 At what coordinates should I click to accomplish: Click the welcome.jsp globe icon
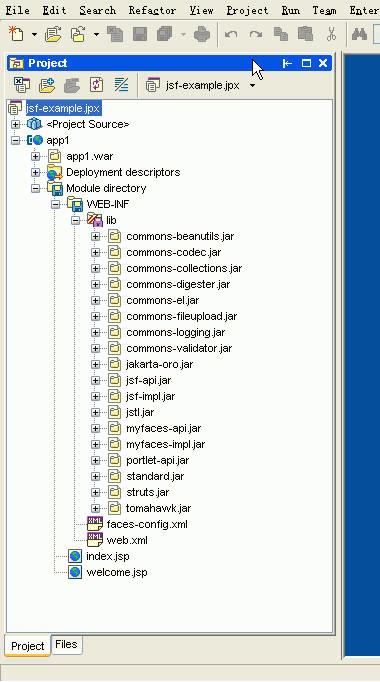[x=75, y=572]
